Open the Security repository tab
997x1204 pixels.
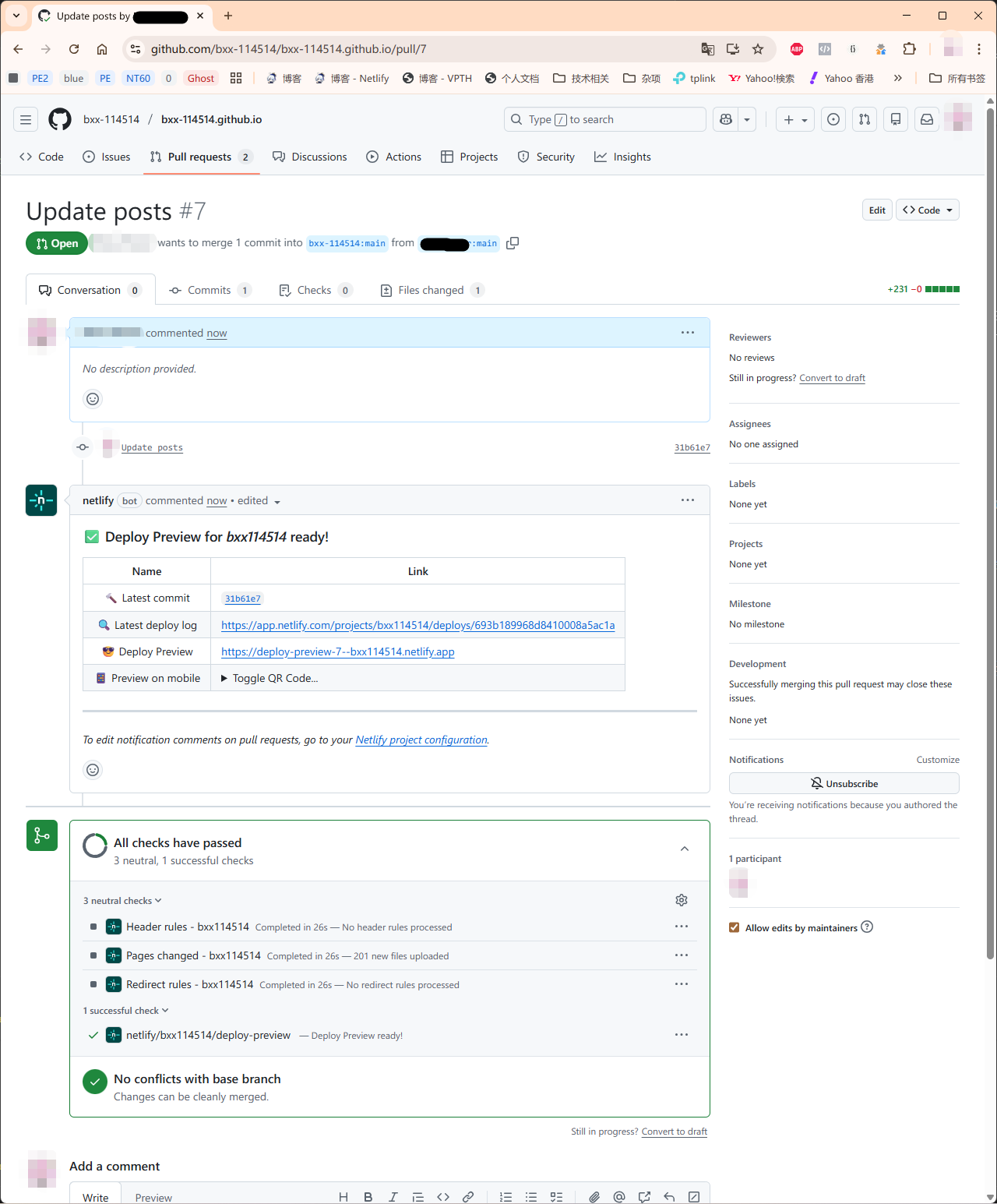pos(546,157)
